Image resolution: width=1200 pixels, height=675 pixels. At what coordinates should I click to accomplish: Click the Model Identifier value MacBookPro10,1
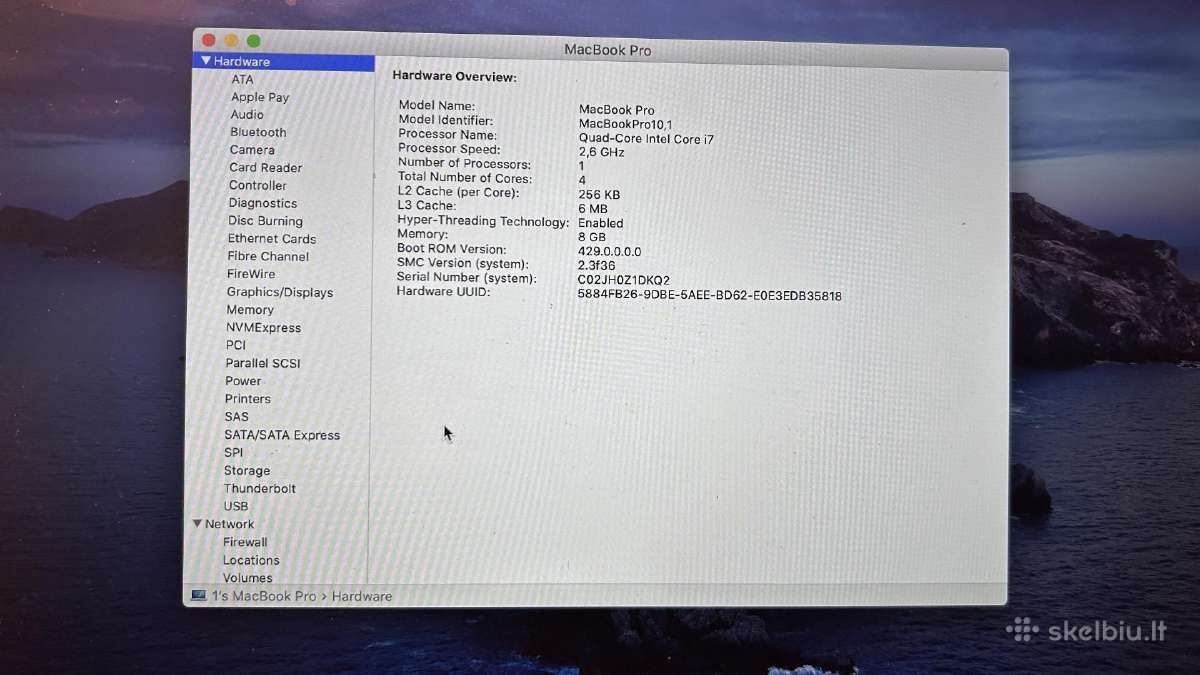click(626, 124)
